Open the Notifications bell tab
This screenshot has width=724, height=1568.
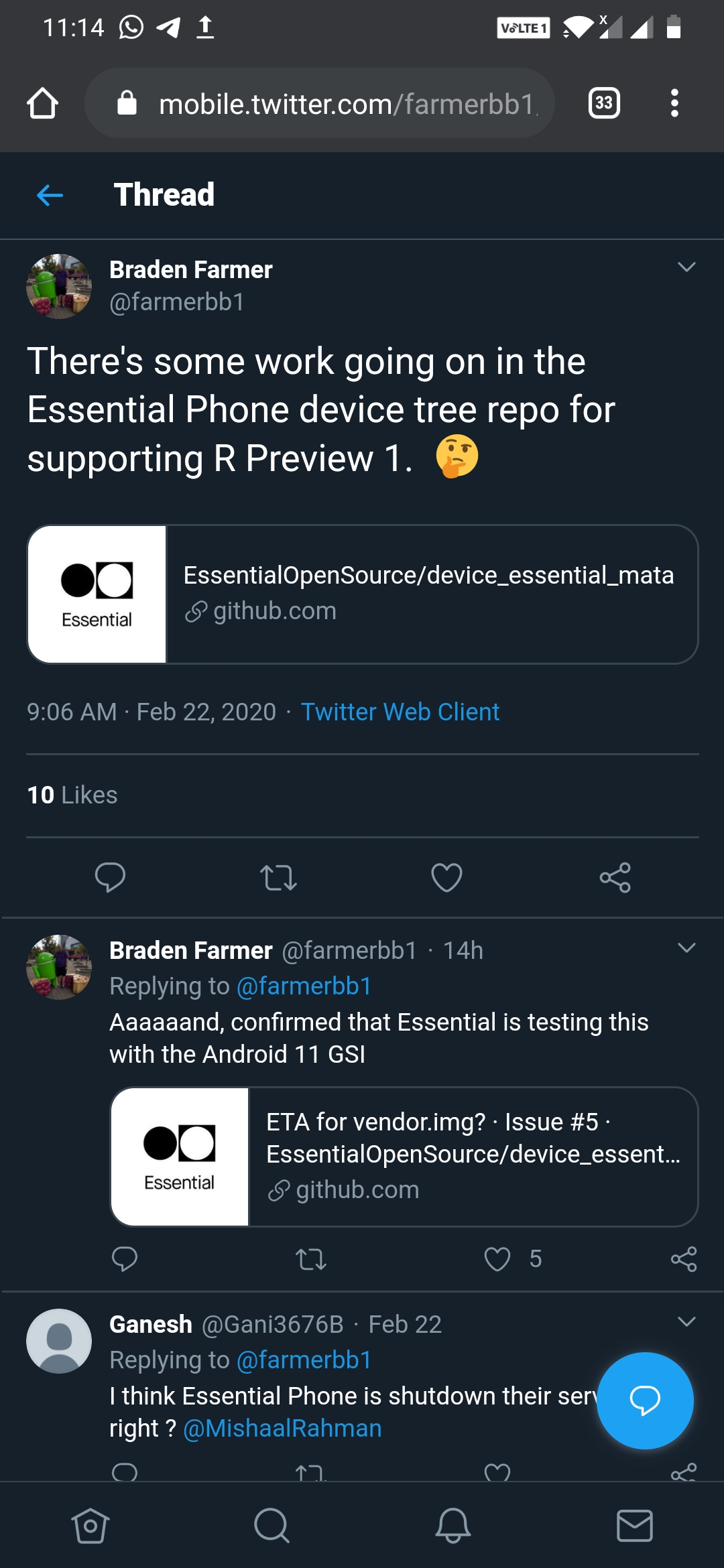coord(453,1526)
